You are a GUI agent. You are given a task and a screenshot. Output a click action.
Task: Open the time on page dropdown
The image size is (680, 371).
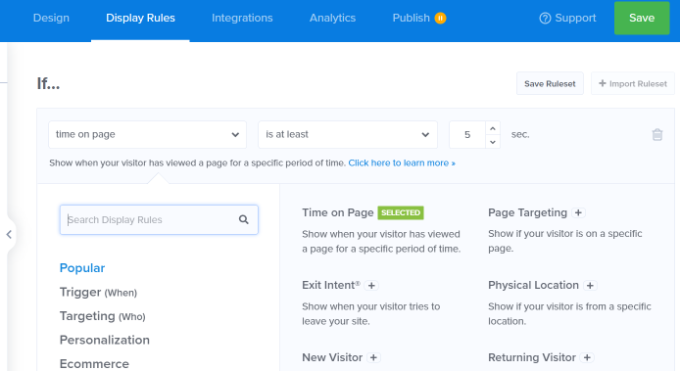147,135
